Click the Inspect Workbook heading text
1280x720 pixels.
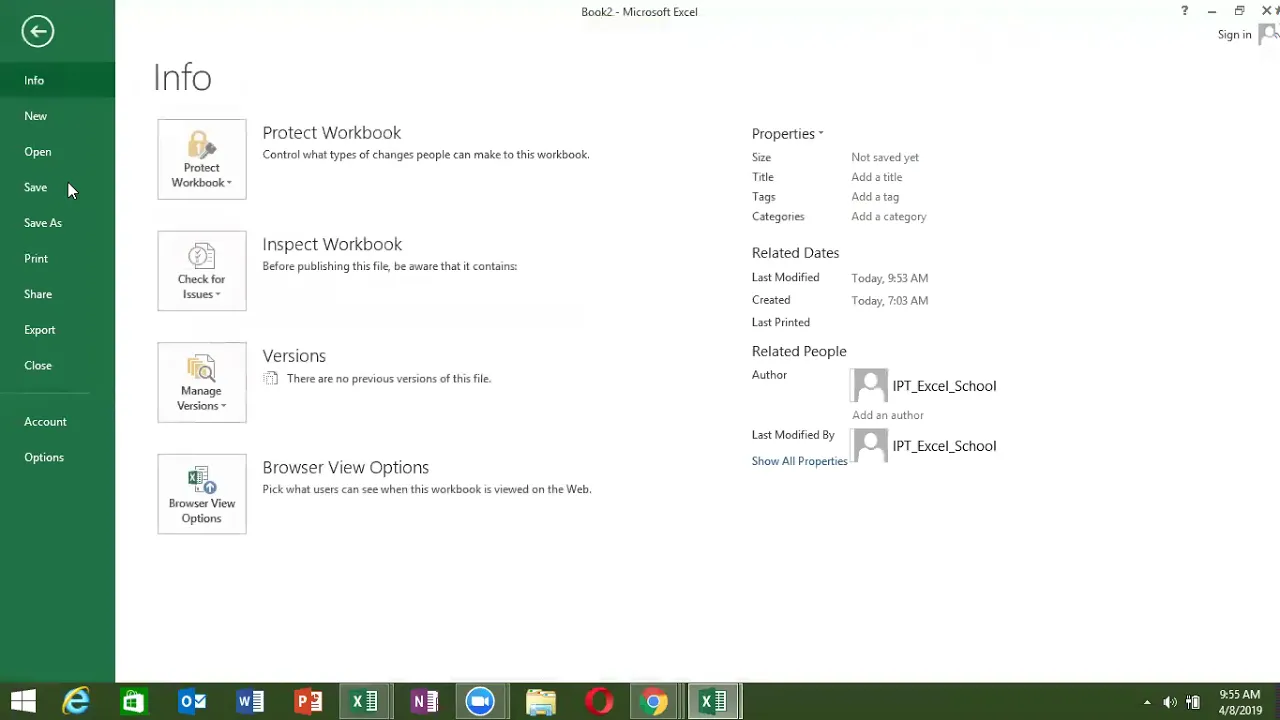pyautogui.click(x=332, y=244)
